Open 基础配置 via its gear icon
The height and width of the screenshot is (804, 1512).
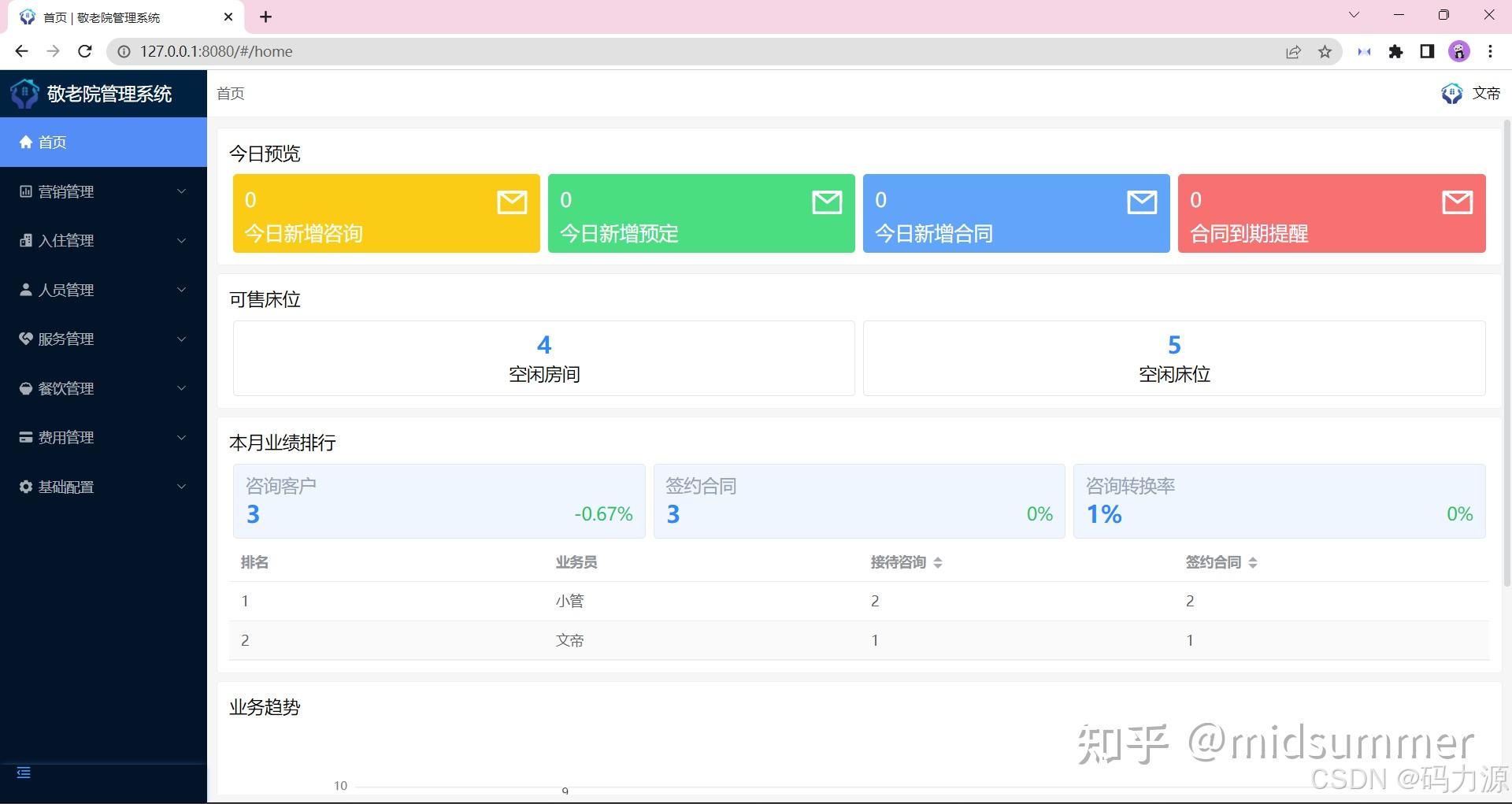[24, 486]
